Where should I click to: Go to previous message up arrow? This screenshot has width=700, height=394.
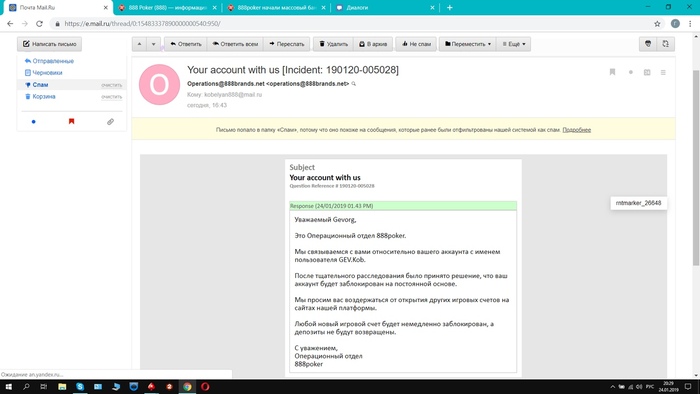tap(139, 44)
